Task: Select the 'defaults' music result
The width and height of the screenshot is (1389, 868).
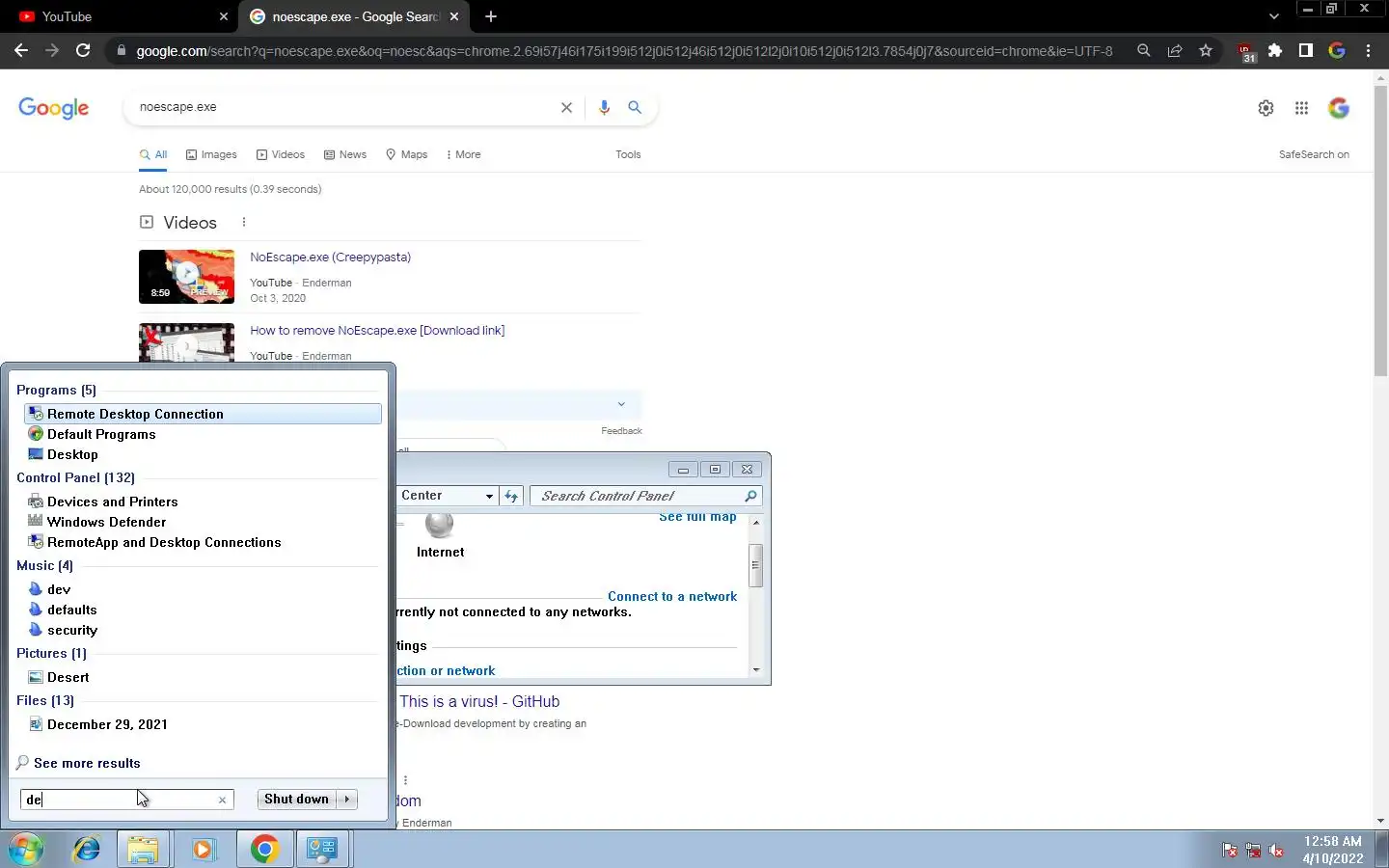Action: (71, 610)
